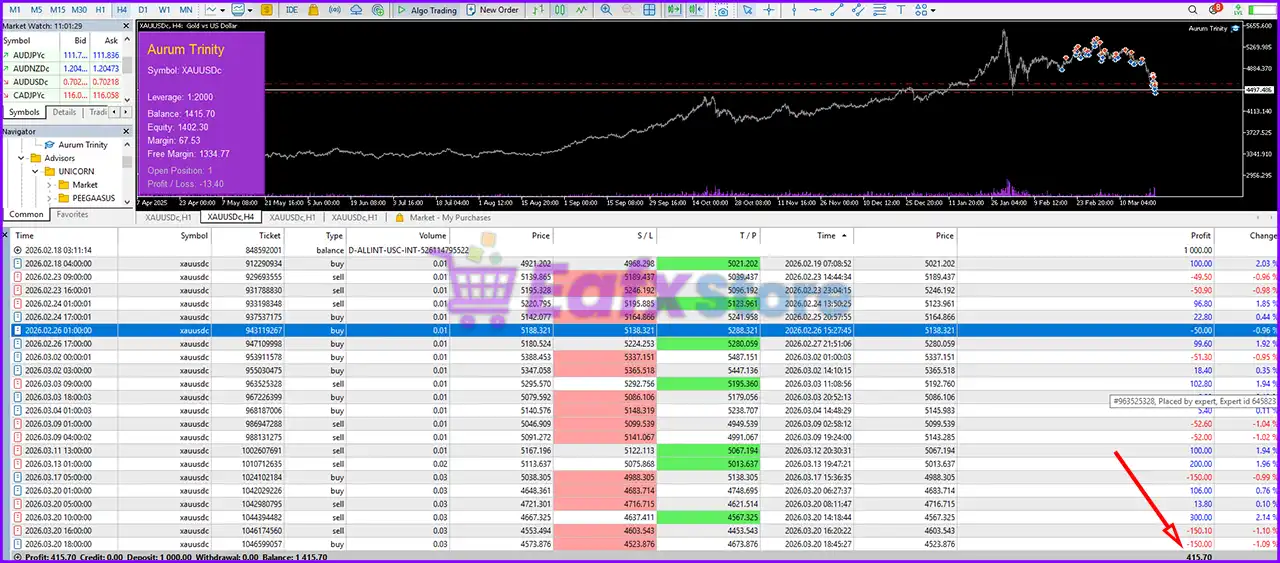The width and height of the screenshot is (1280, 563).
Task: Click the Market shopping bag icon
Action: (x=315, y=10)
